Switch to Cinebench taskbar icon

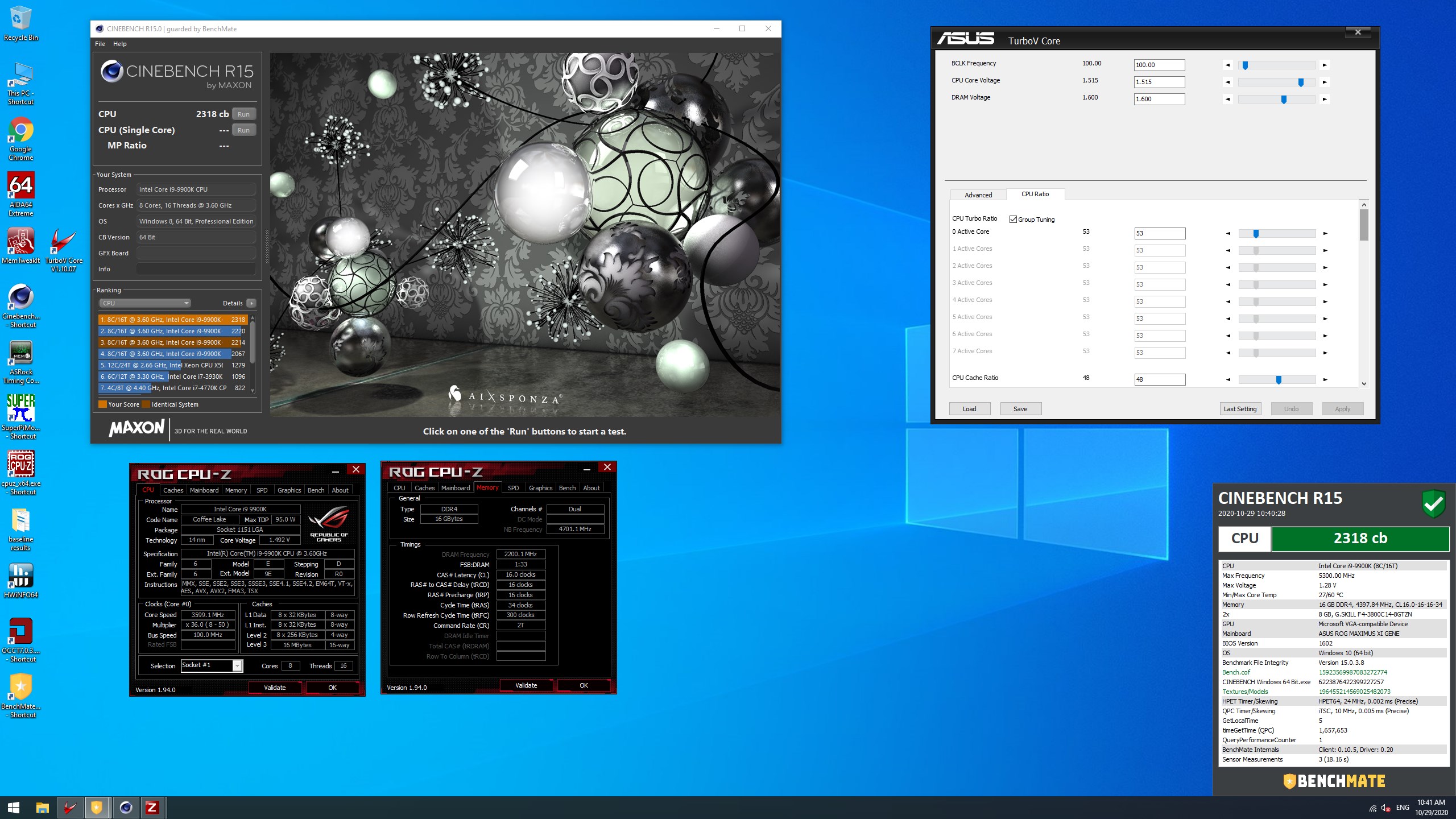[x=125, y=808]
